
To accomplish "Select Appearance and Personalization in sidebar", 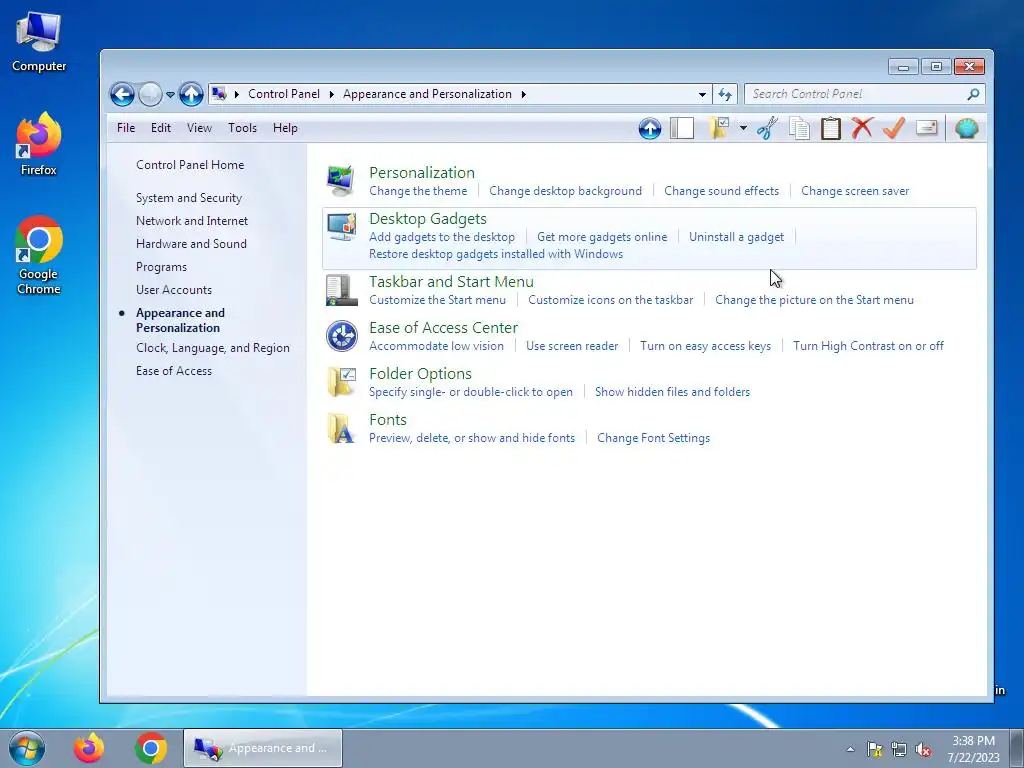I will pos(180,320).
